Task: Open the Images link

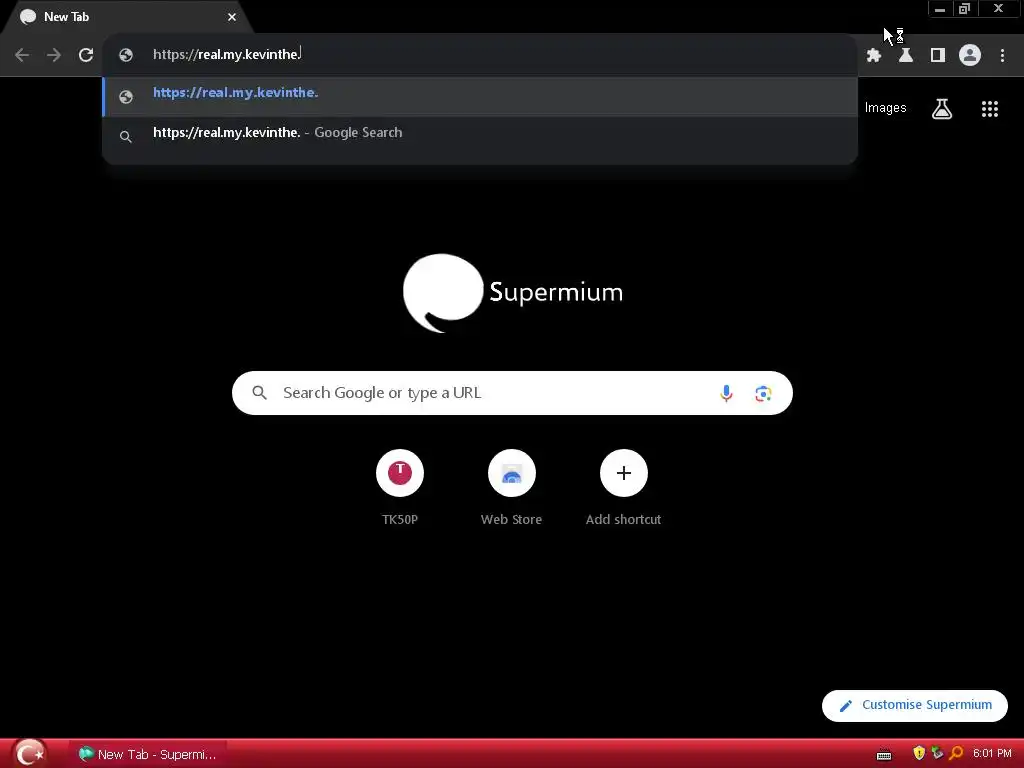Action: 885,108
